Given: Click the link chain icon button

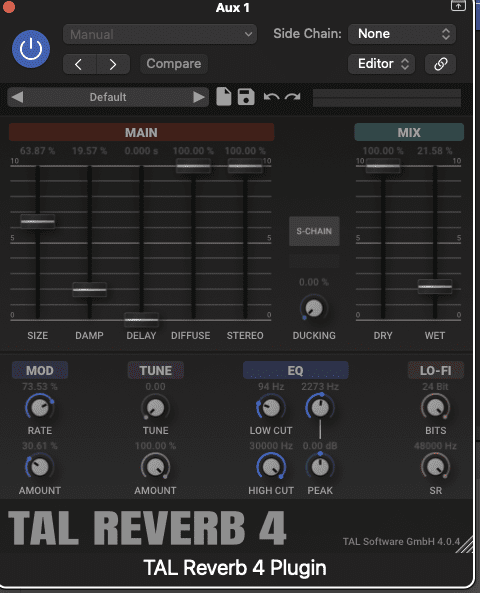Looking at the screenshot, I should pos(440,64).
